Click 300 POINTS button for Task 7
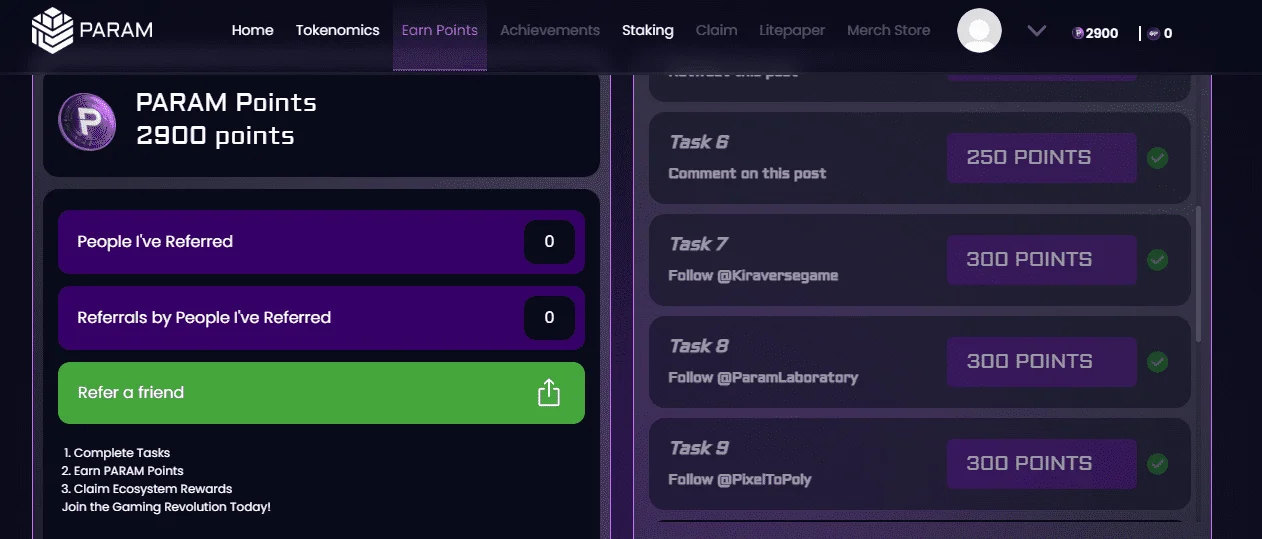 1041,260
